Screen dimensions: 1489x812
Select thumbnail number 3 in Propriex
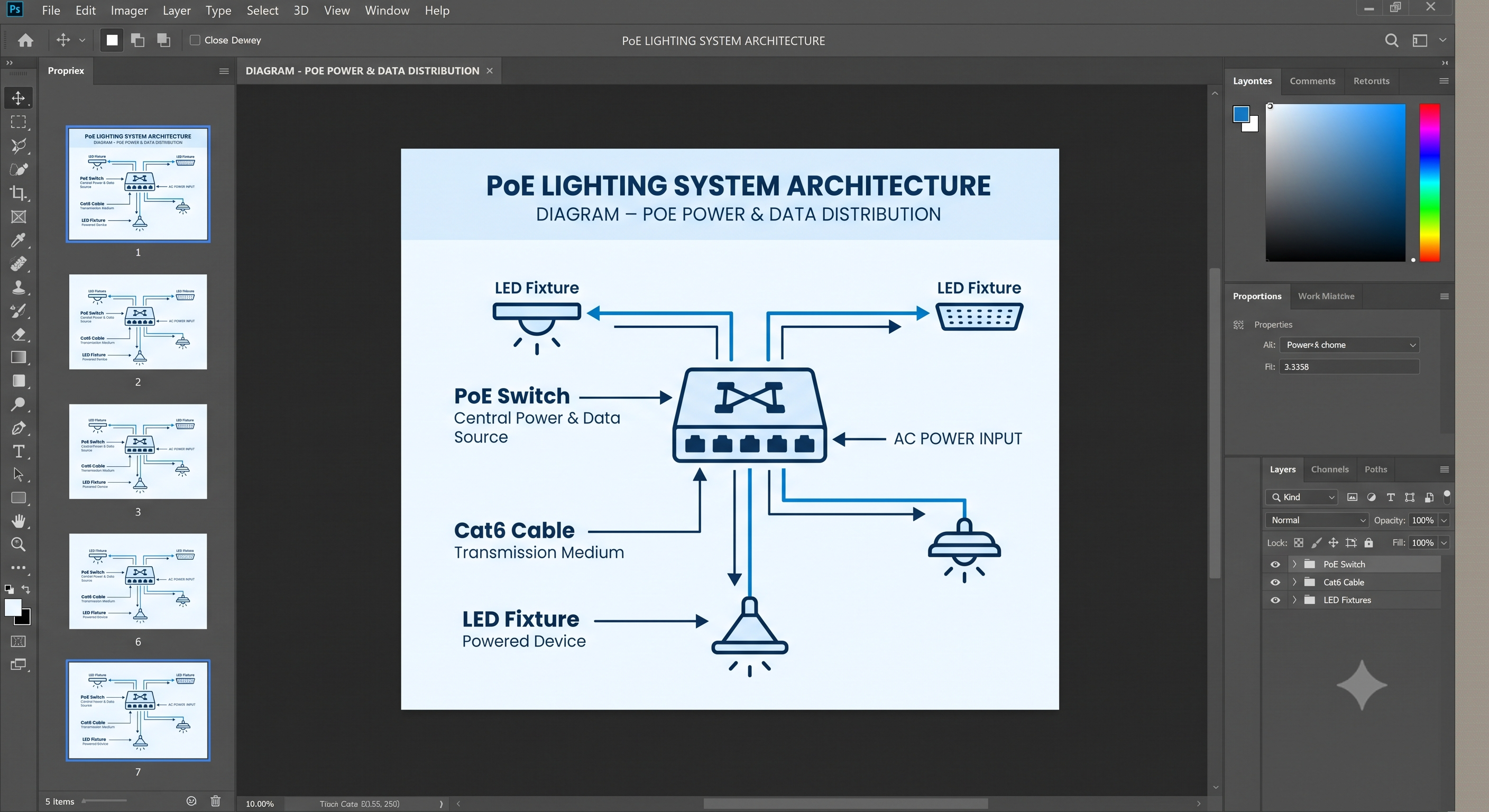[138, 451]
